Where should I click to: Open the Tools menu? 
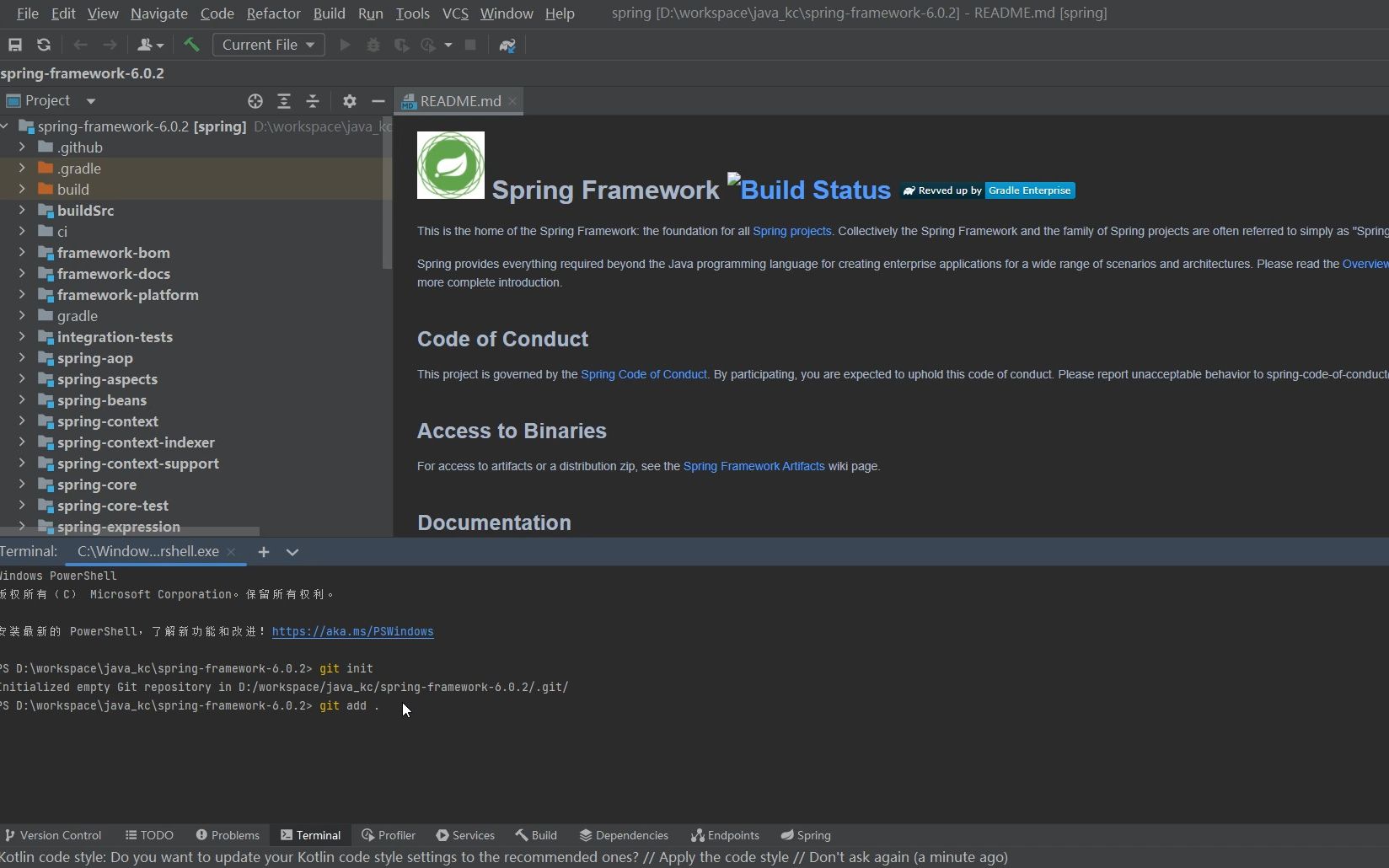[412, 13]
